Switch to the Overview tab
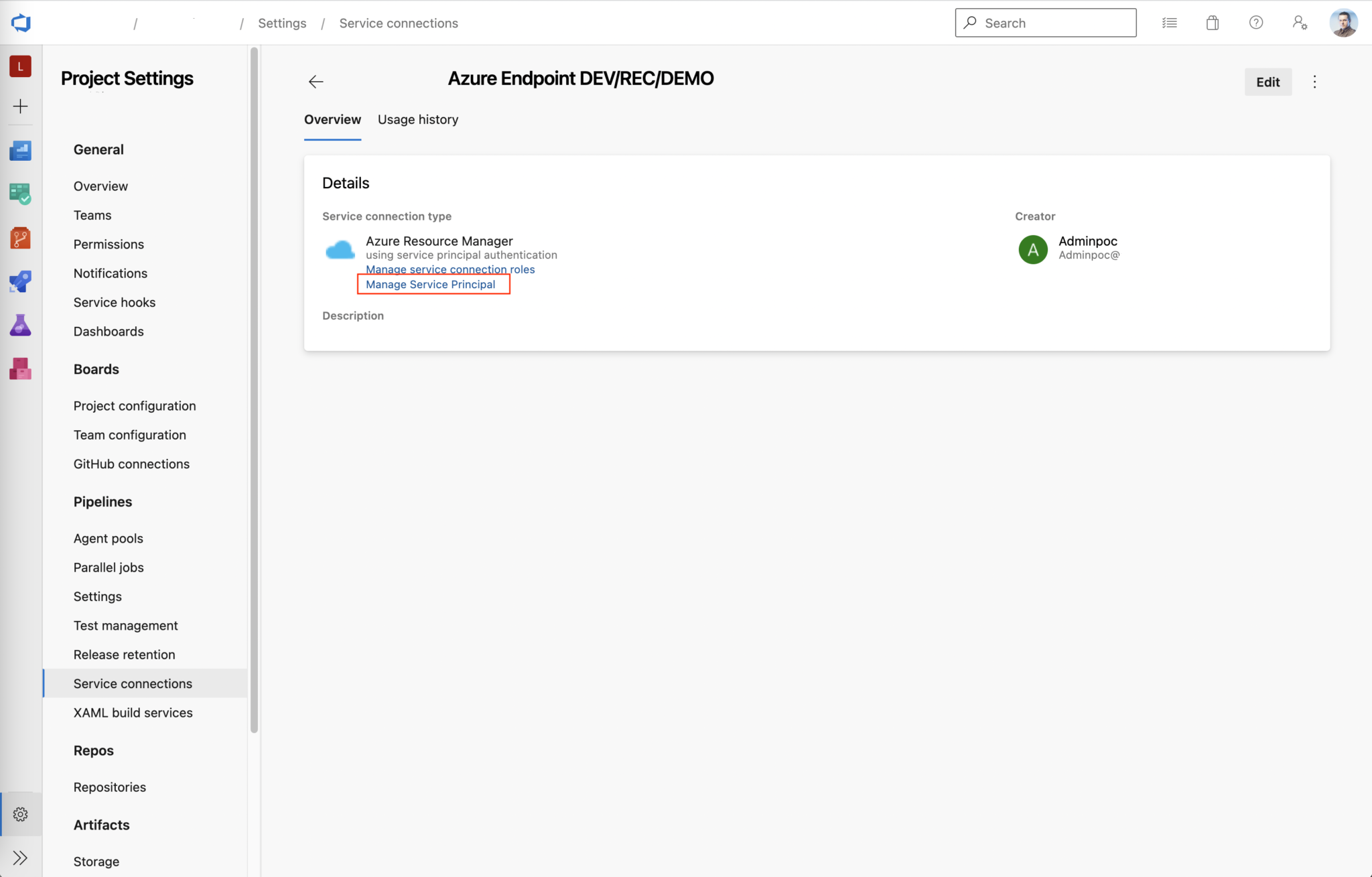Viewport: 1372px width, 877px height. pos(332,119)
